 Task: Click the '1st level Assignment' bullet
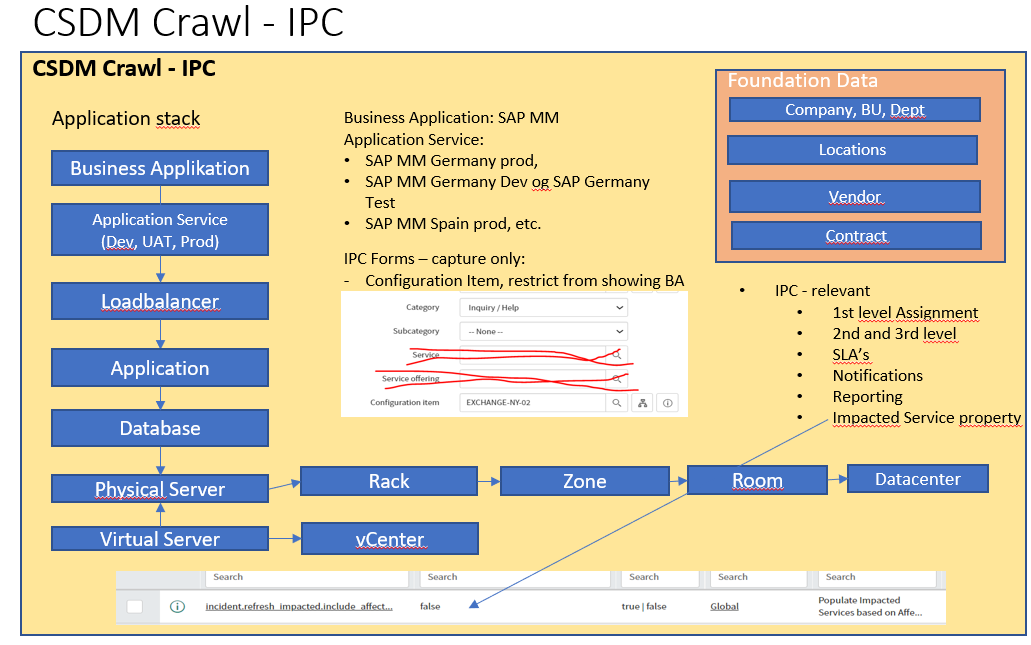click(905, 313)
